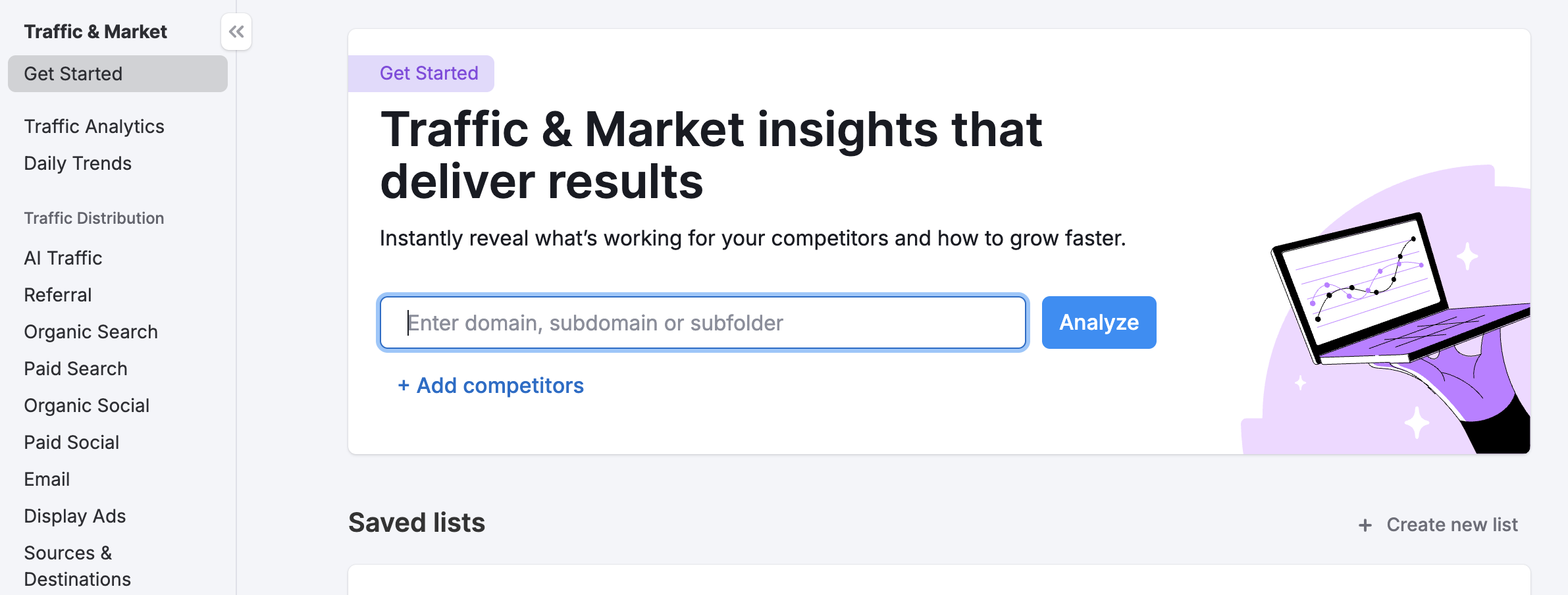This screenshot has width=1568, height=595.
Task: Open Traffic Analytics in sidebar
Action: tap(94, 126)
